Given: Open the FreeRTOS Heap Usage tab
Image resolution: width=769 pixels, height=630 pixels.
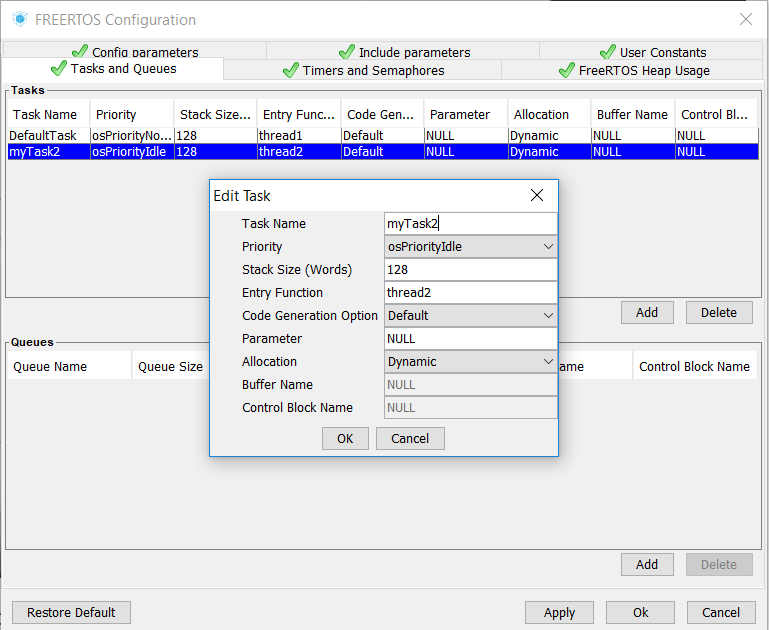Looking at the screenshot, I should point(634,71).
